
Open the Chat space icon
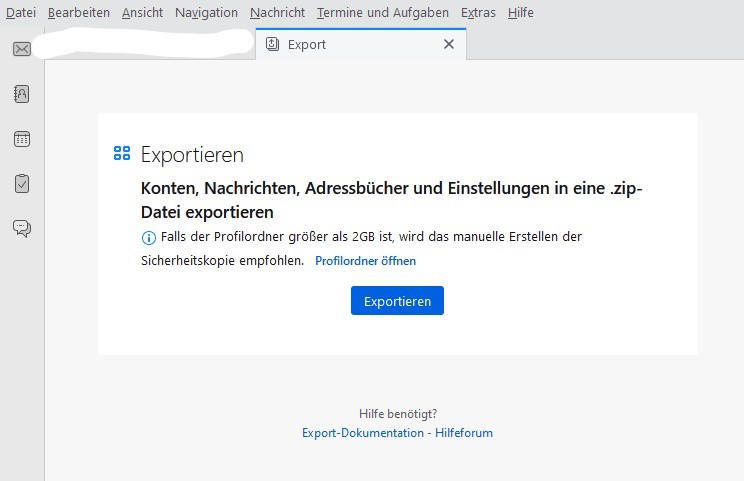click(x=22, y=229)
